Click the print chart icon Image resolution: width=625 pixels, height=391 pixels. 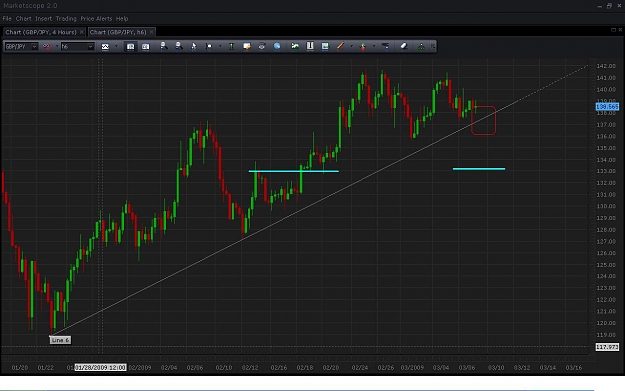pos(262,46)
